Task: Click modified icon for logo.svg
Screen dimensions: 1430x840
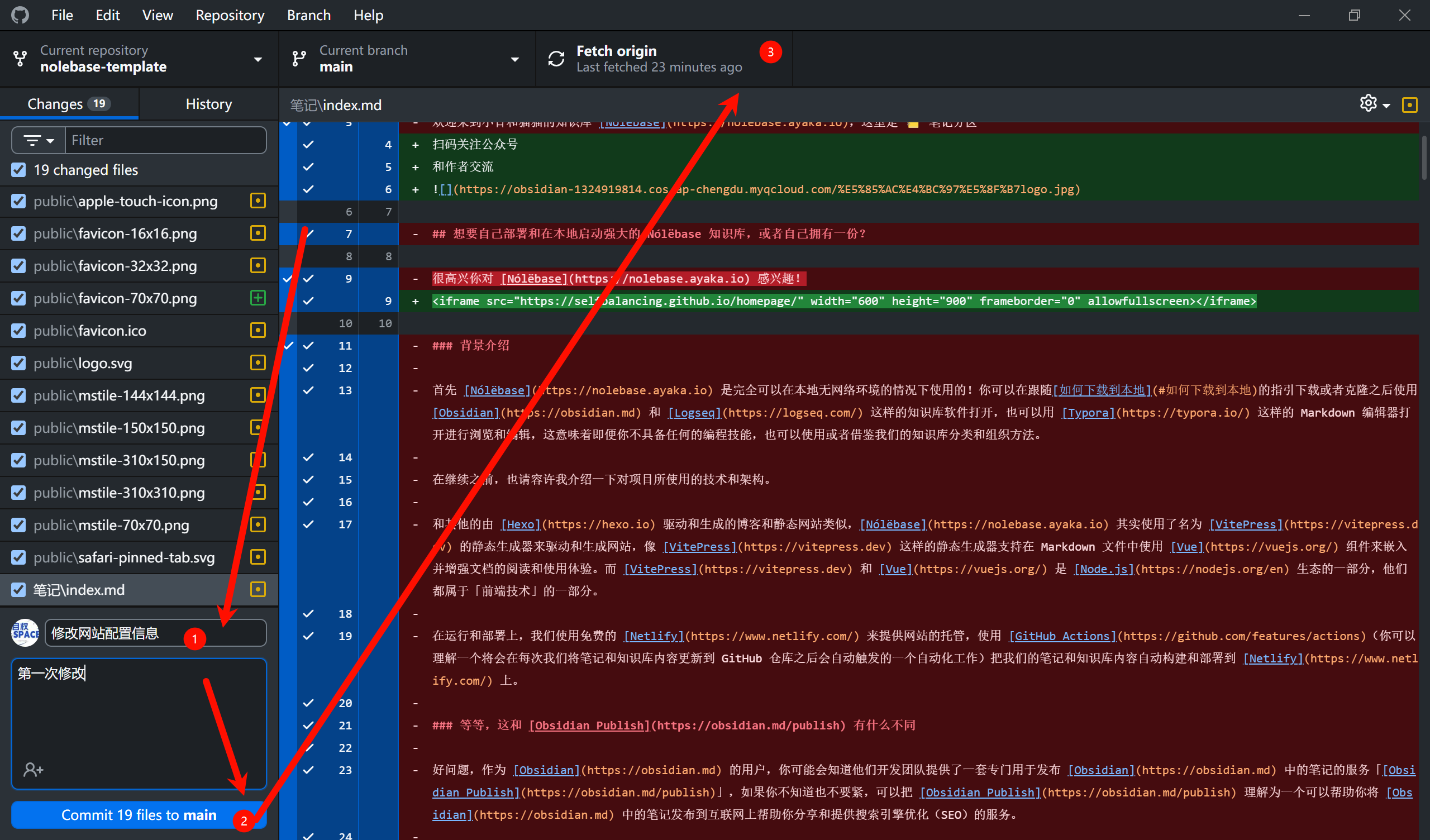Action: (x=258, y=362)
